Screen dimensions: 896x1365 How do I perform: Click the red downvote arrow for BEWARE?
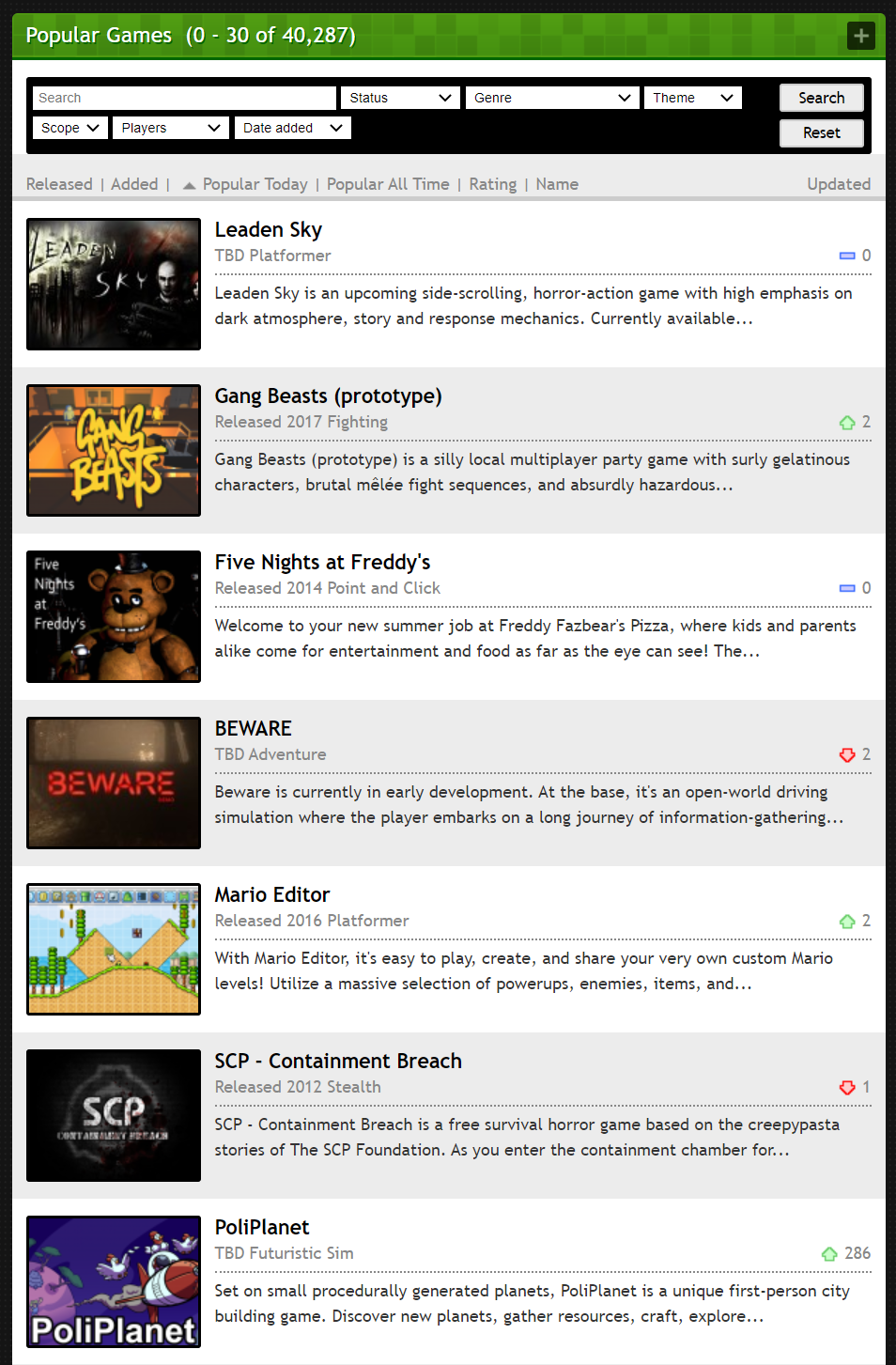pos(847,755)
